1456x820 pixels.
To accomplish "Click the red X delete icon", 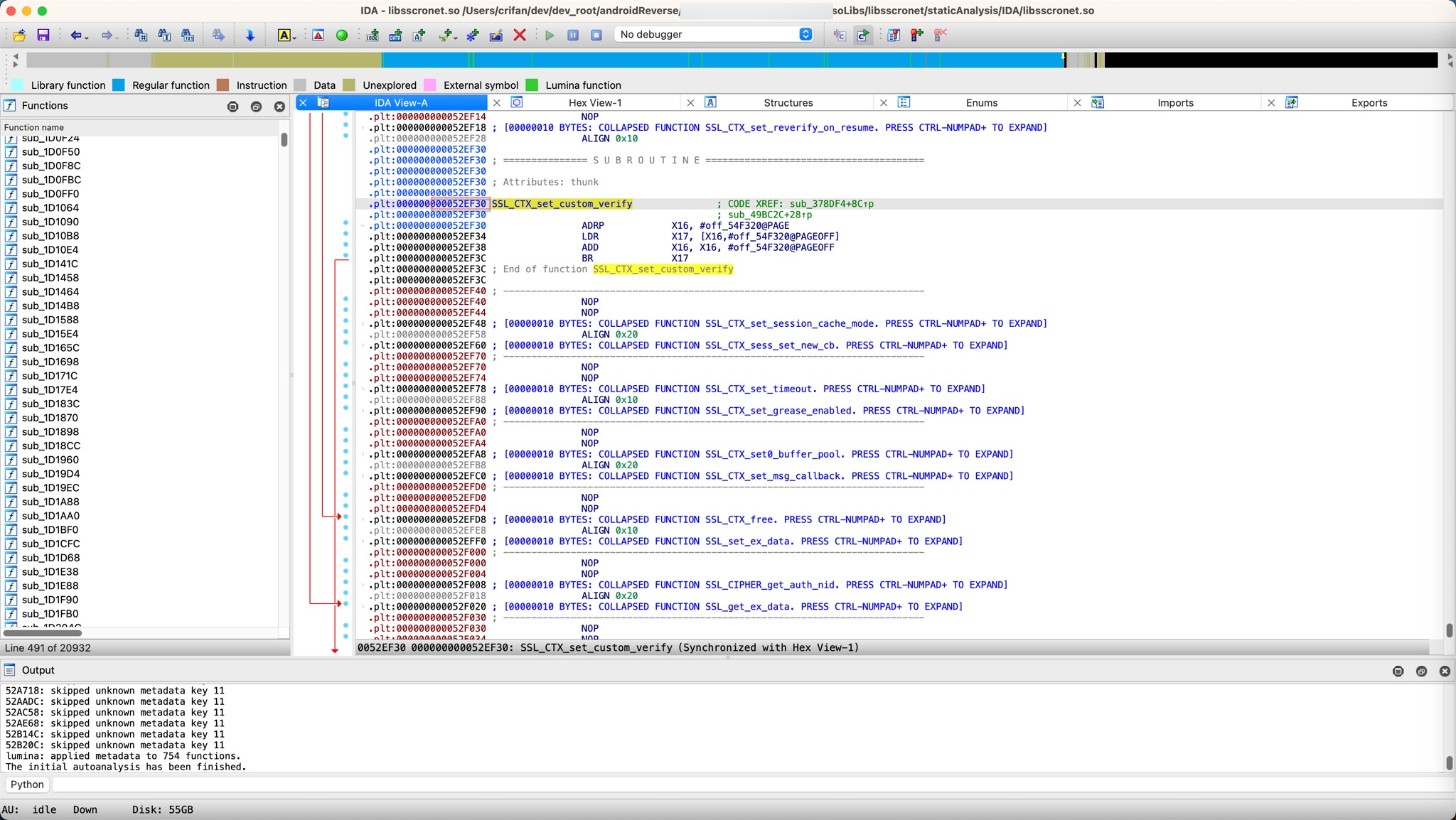I will [520, 35].
